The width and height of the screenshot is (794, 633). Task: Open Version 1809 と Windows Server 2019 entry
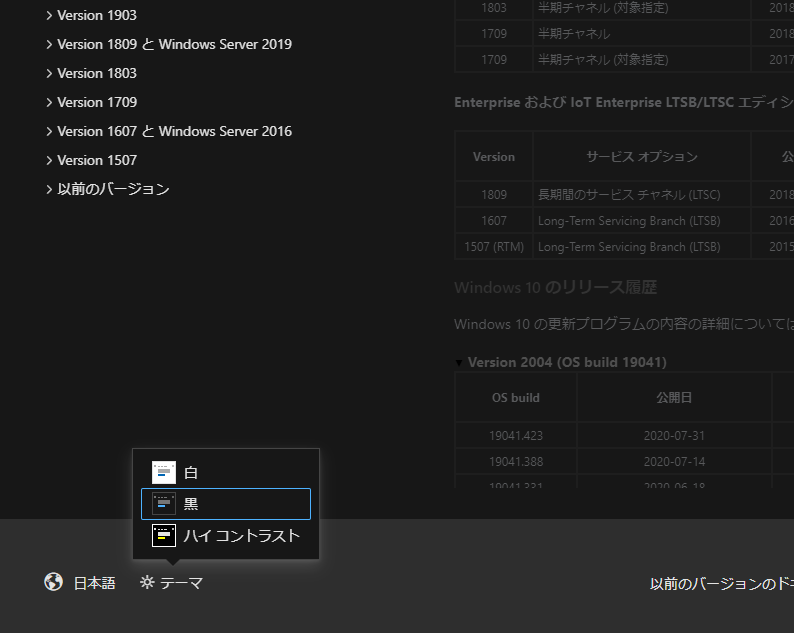[x=174, y=44]
